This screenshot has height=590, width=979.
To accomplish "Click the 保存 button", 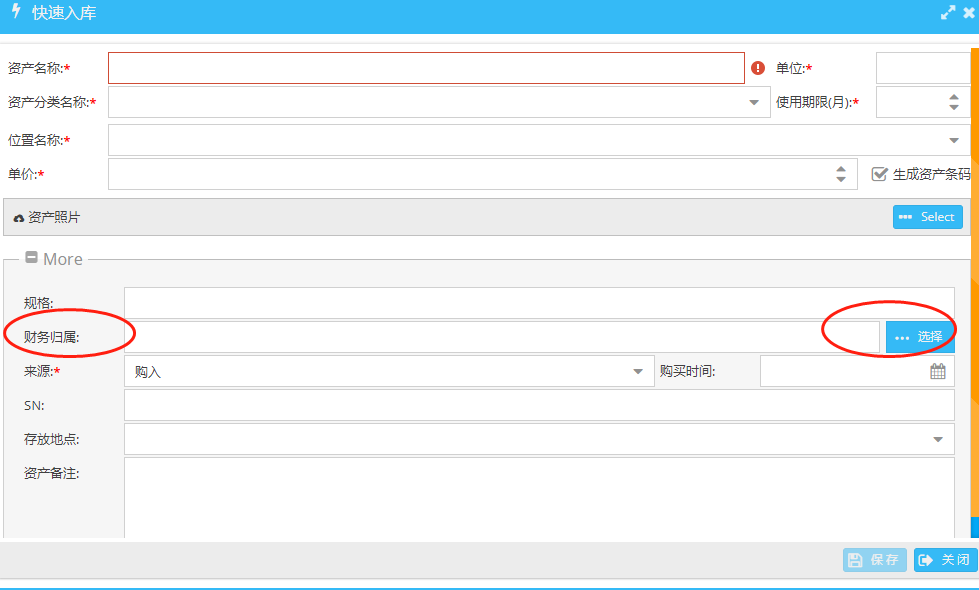I will point(875,559).
